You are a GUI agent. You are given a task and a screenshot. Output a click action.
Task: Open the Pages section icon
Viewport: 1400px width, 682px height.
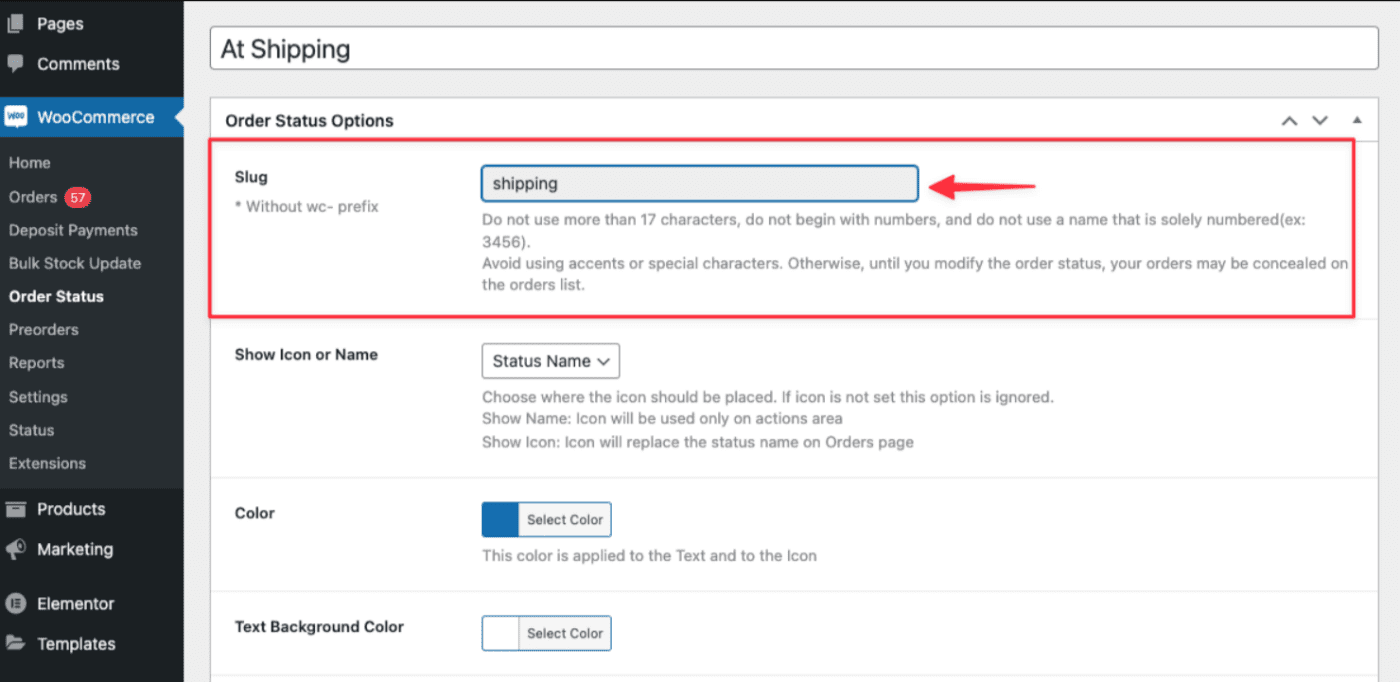pyautogui.click(x=15, y=23)
